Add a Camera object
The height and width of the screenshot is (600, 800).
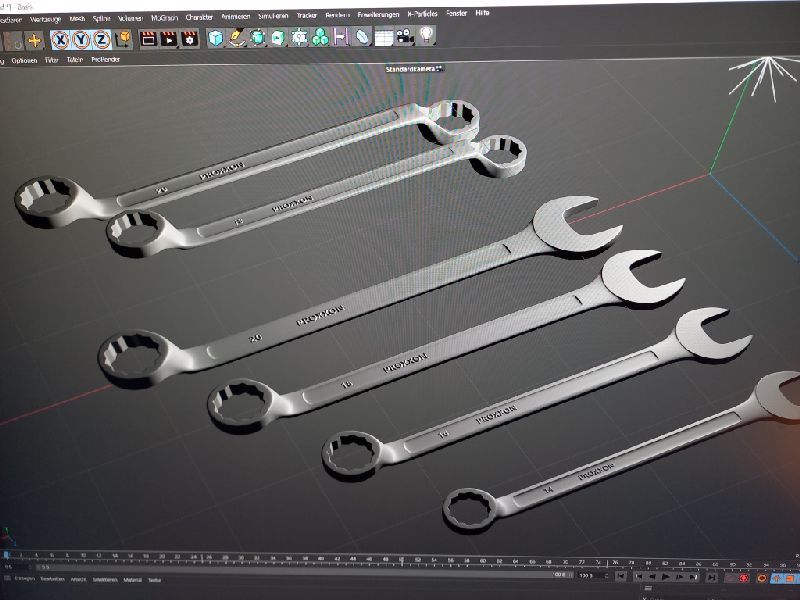point(405,36)
